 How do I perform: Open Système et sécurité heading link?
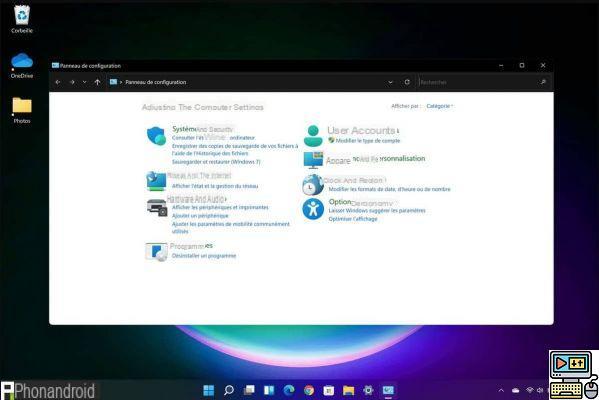coord(202,129)
